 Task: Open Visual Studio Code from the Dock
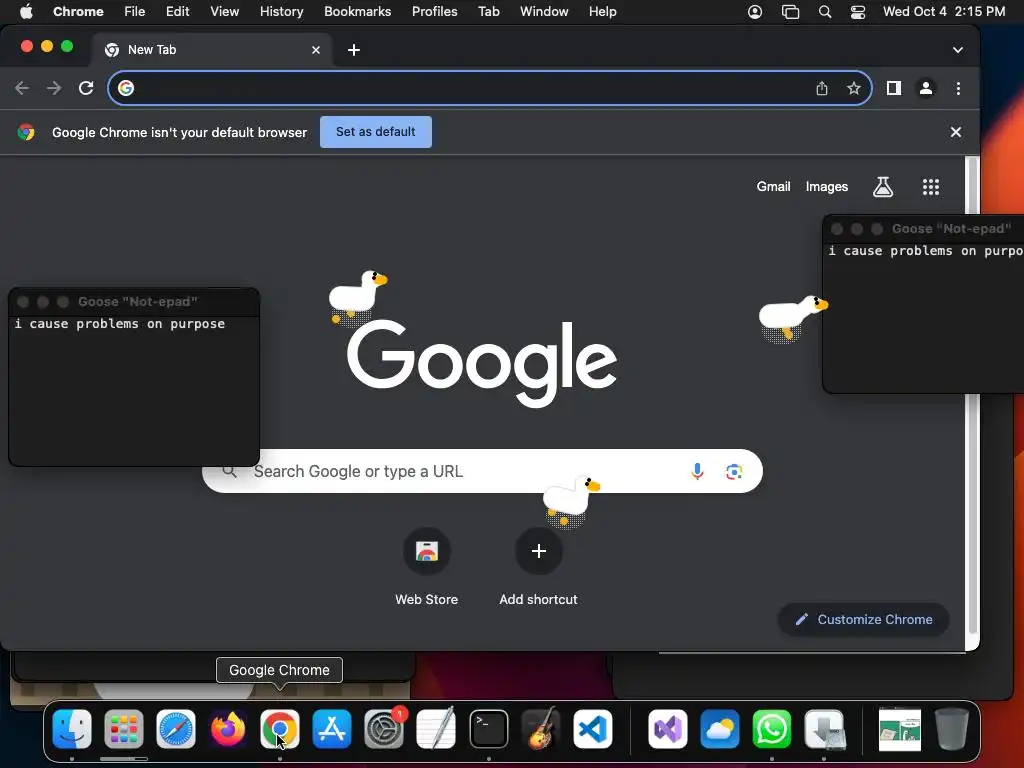tap(593, 729)
